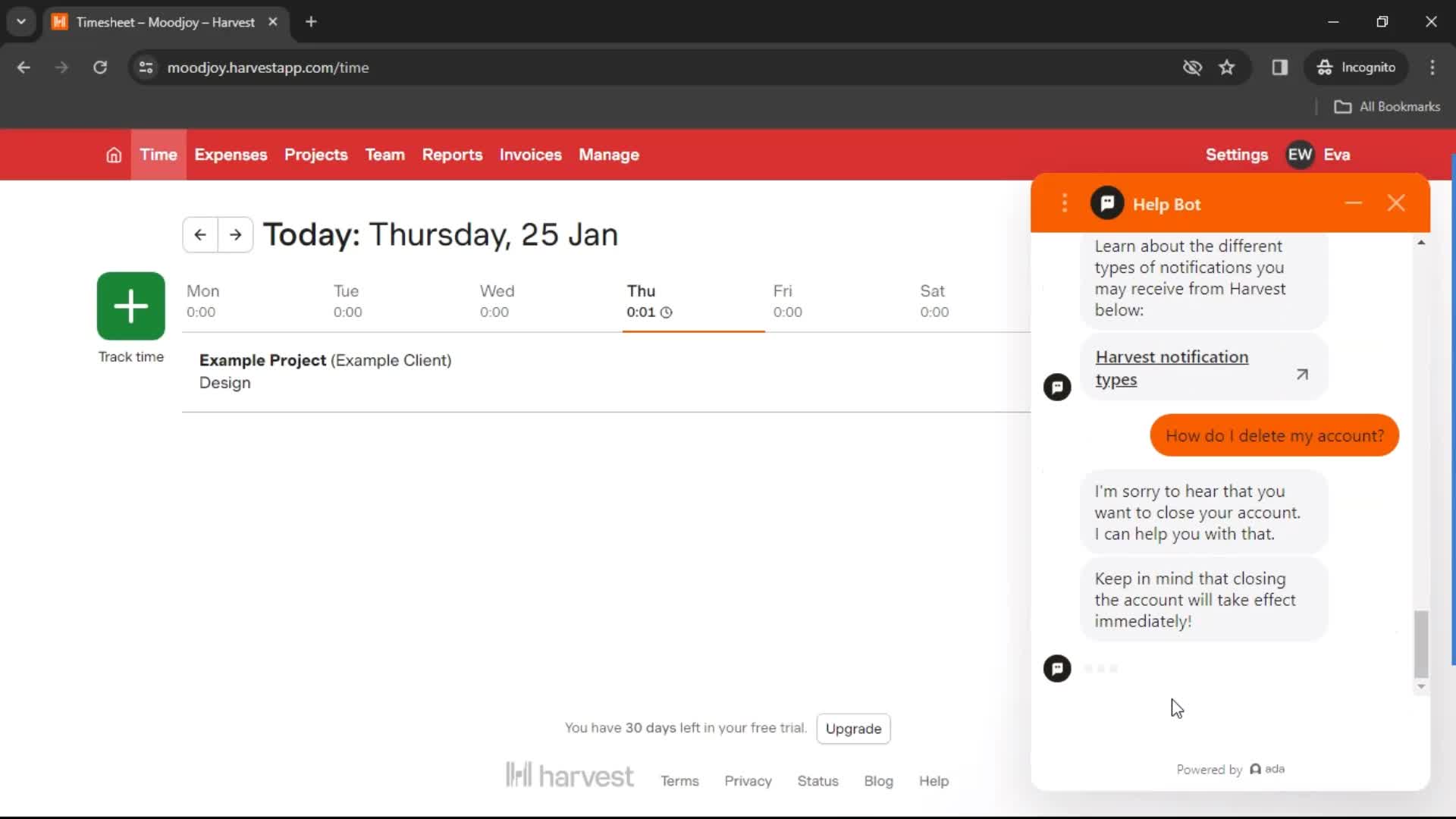The height and width of the screenshot is (819, 1456).
Task: Open the Status footer link
Action: tap(817, 781)
